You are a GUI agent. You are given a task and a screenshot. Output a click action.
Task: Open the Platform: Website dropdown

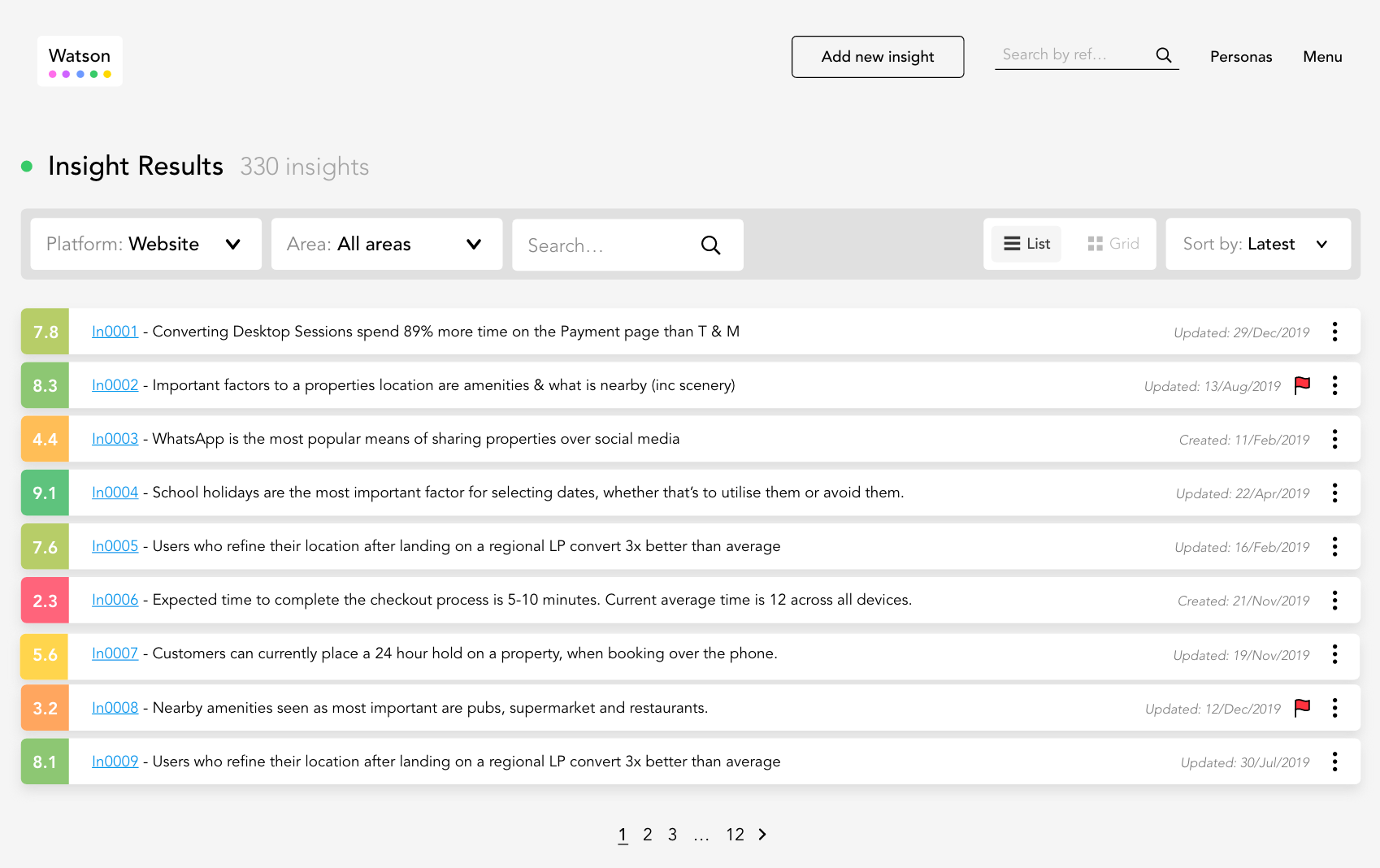coord(146,244)
